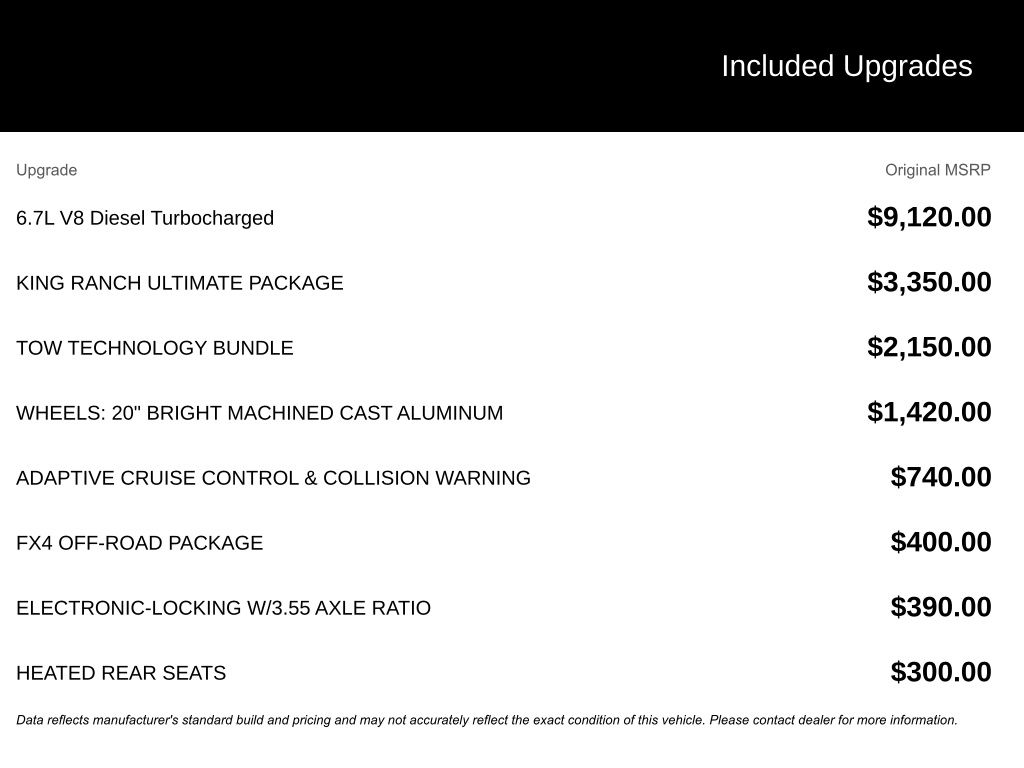This screenshot has width=1024, height=768.
Task: Click the $1,420.00 MSRP amount
Action: [929, 412]
